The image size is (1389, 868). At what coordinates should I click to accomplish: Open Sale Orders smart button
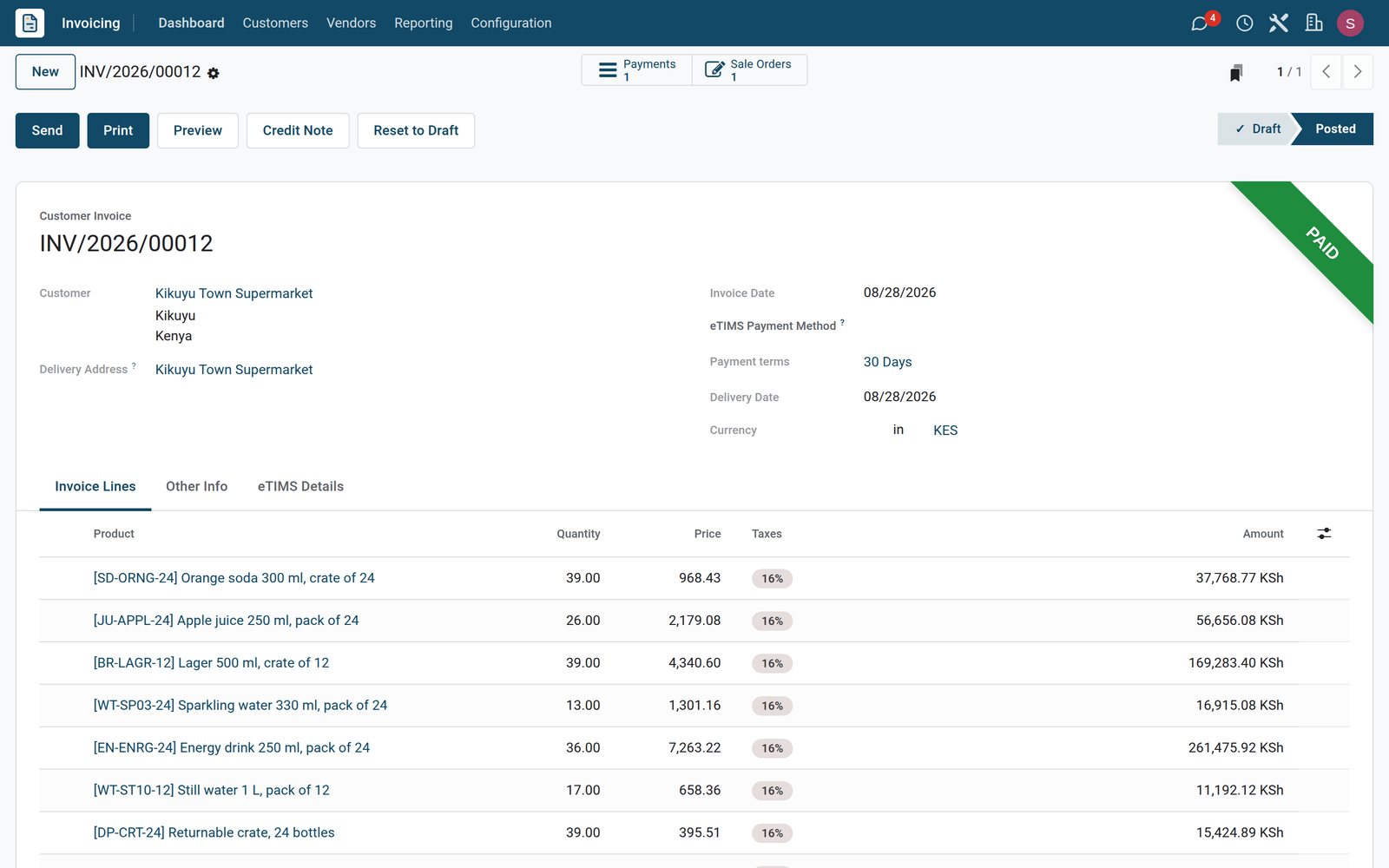pos(749,70)
